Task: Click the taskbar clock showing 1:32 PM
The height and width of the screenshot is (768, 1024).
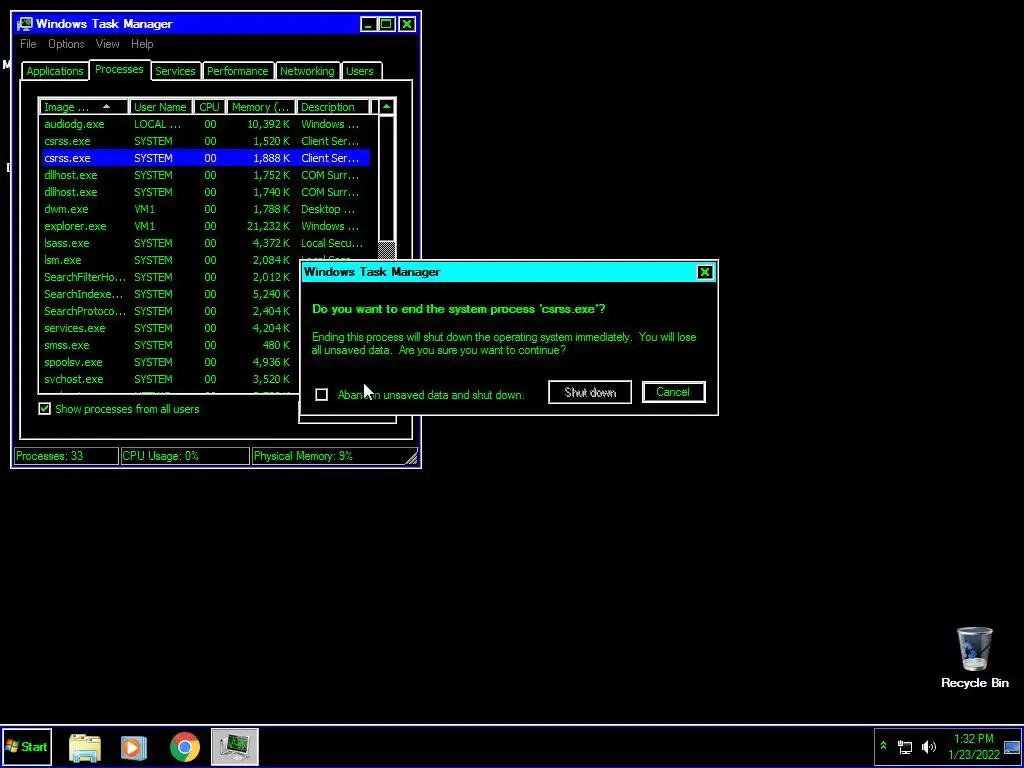Action: [973, 746]
